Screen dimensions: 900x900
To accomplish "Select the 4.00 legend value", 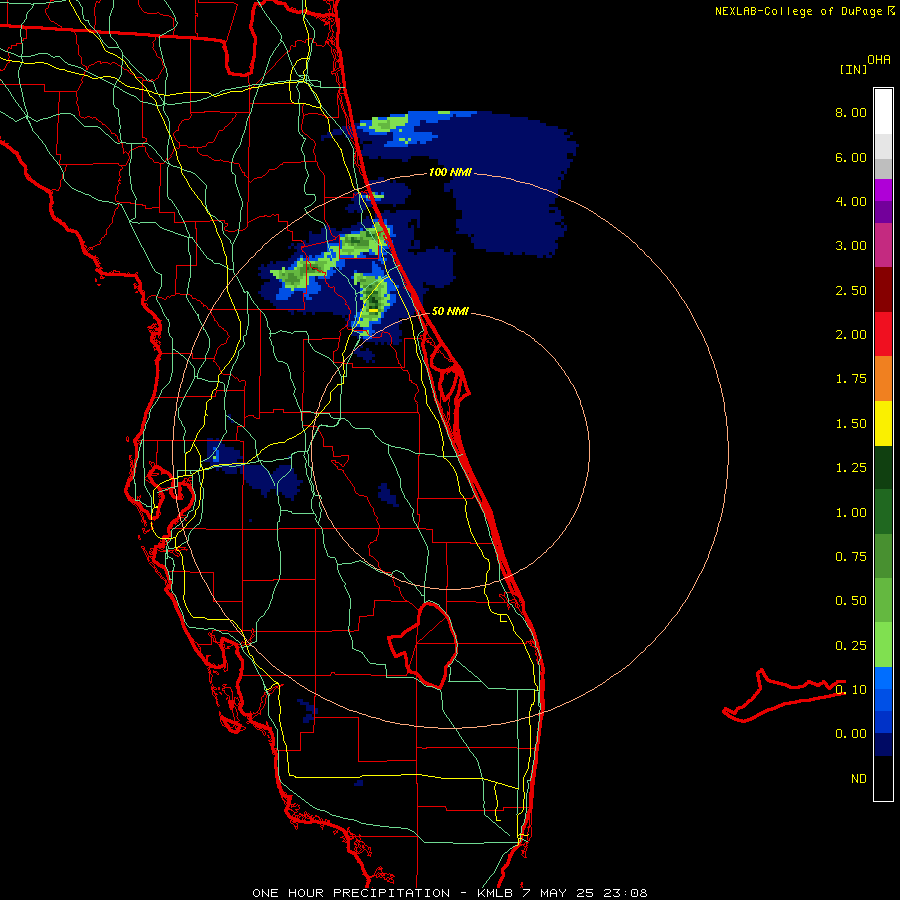I will click(x=851, y=201).
